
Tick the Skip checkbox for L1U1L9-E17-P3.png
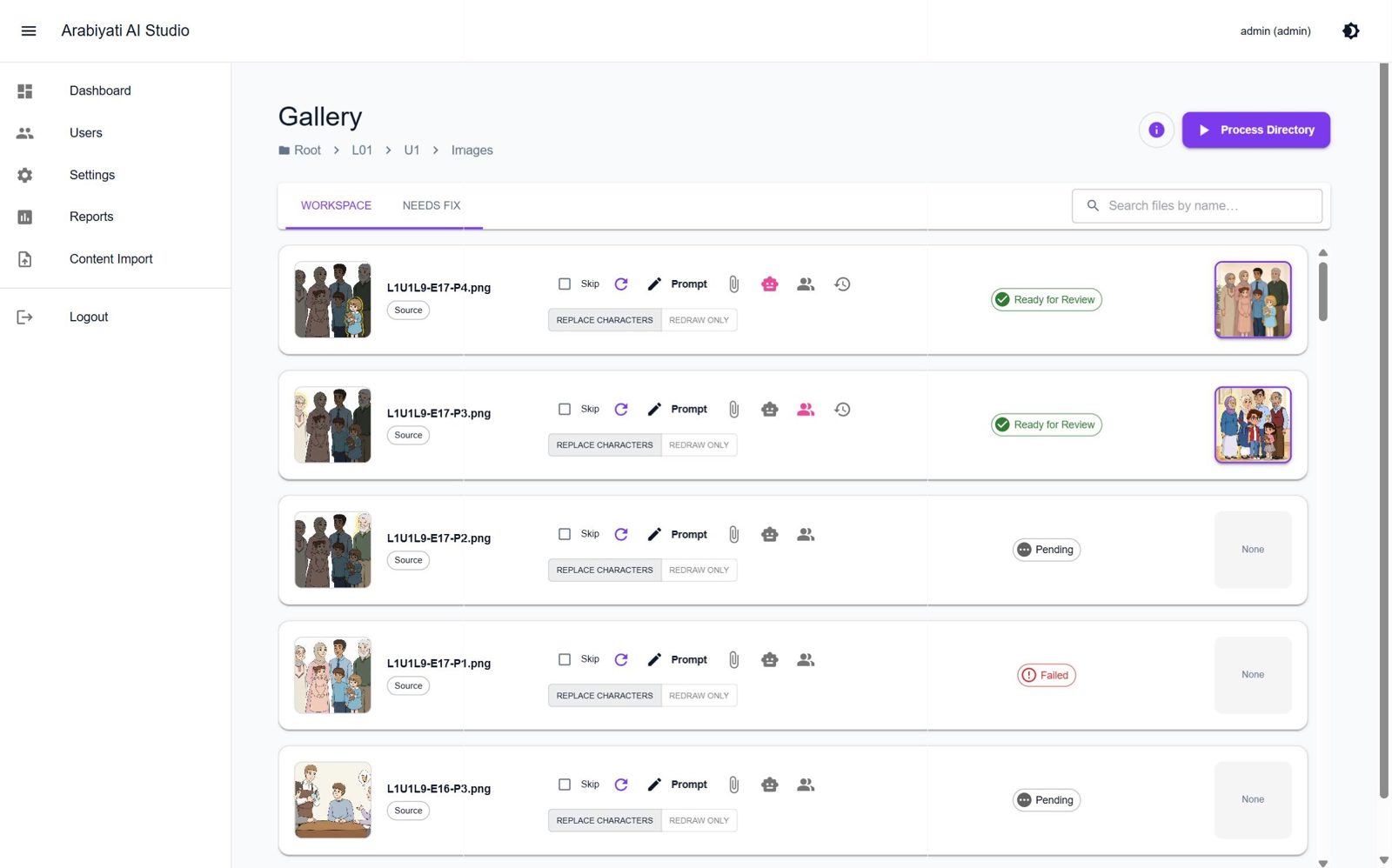point(565,410)
